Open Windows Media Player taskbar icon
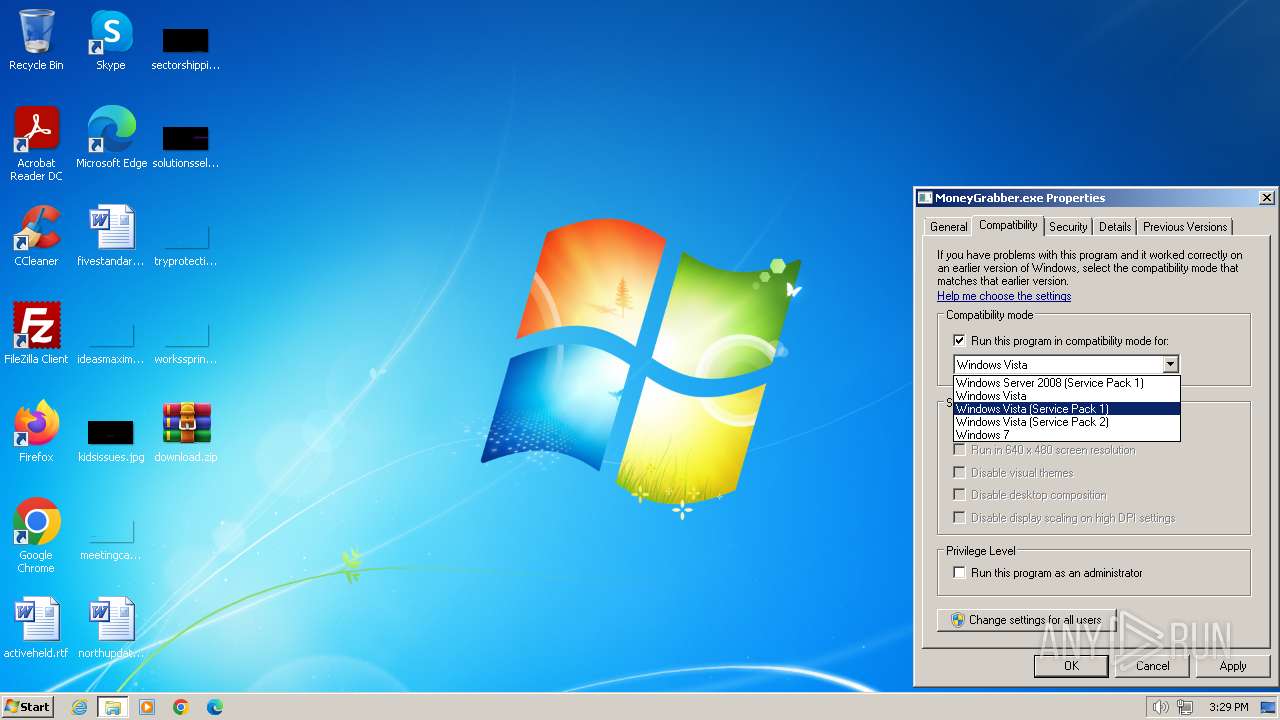 click(x=147, y=707)
